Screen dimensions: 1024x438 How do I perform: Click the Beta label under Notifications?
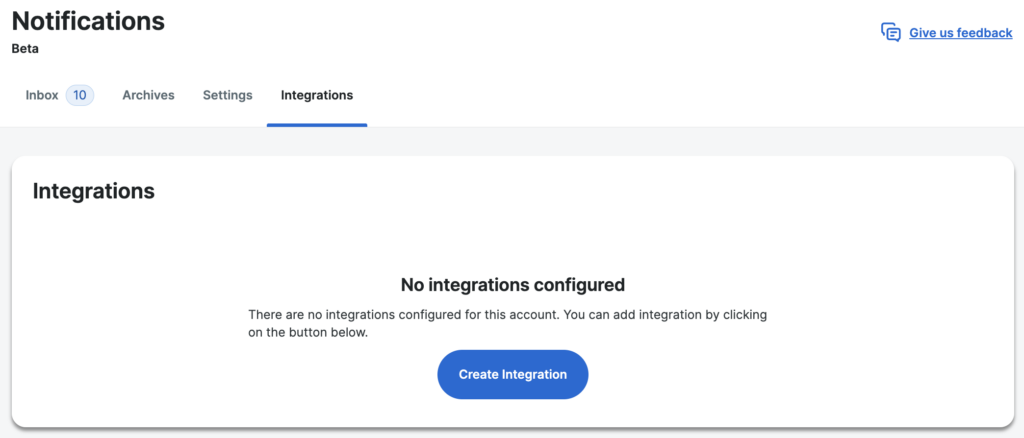pyautogui.click(x=25, y=48)
